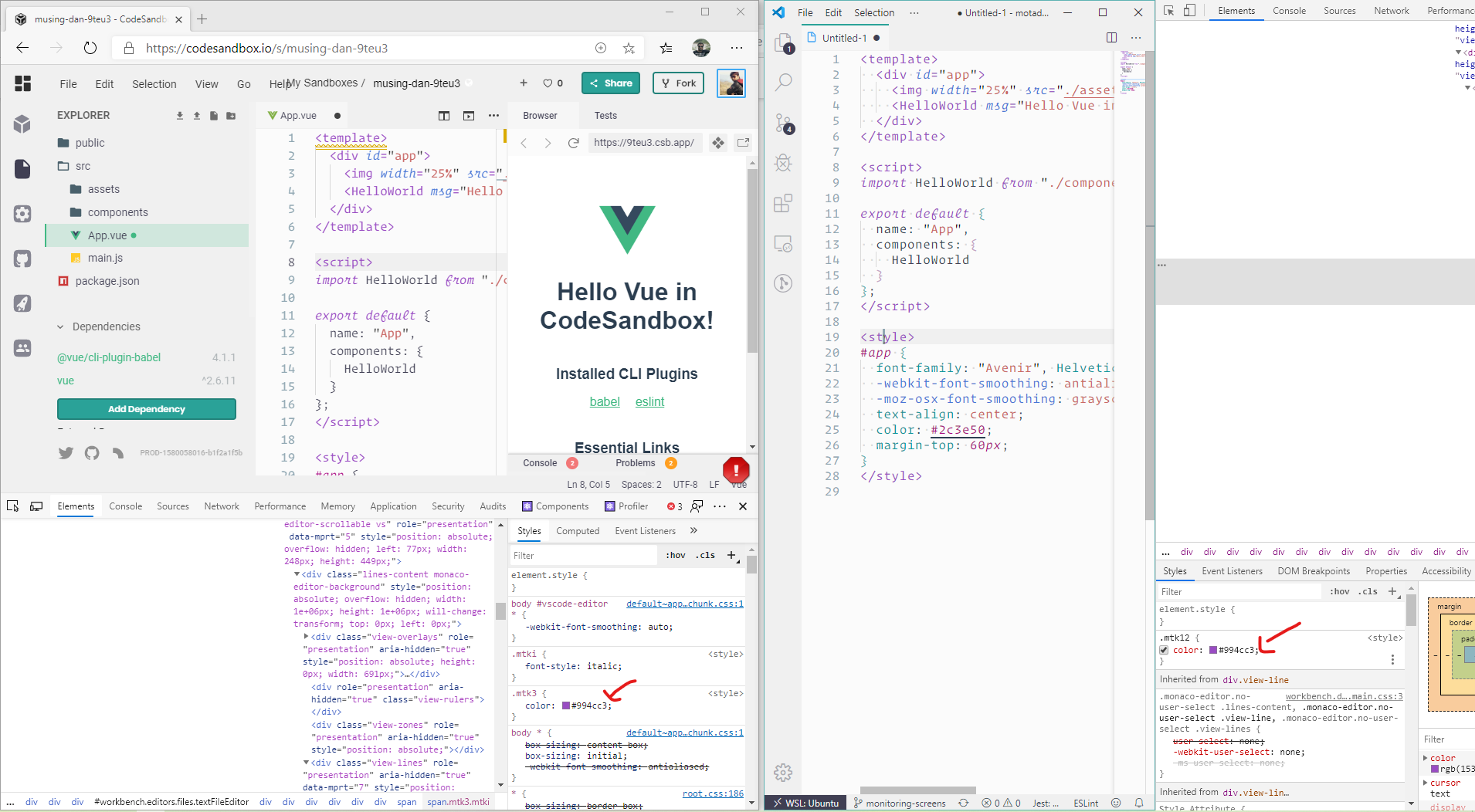This screenshot has height=812, width=1475.
Task: Collapse the Dependencies section in CodeSandbox
Action: [x=59, y=326]
